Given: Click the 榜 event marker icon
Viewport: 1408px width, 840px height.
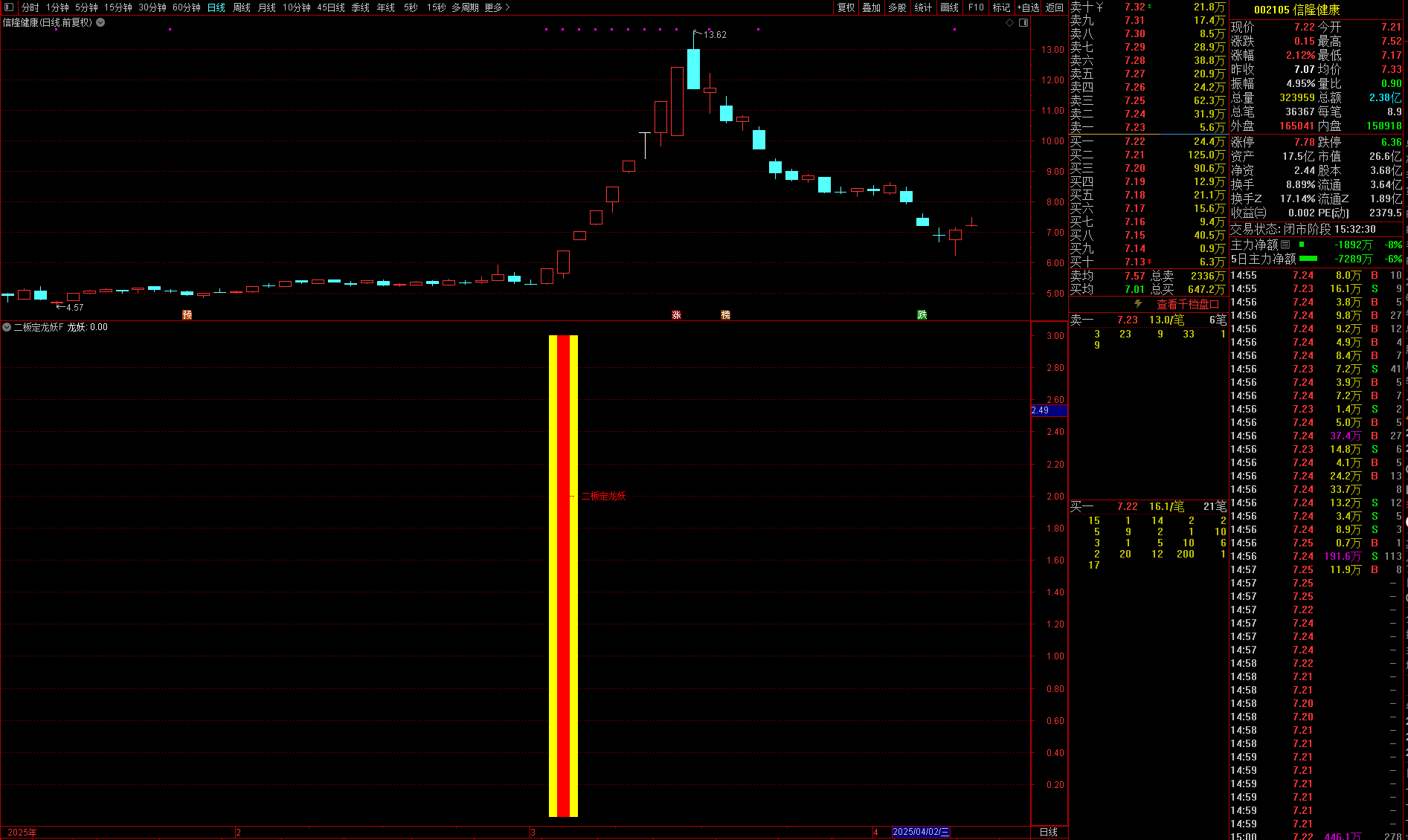Looking at the screenshot, I should (725, 315).
